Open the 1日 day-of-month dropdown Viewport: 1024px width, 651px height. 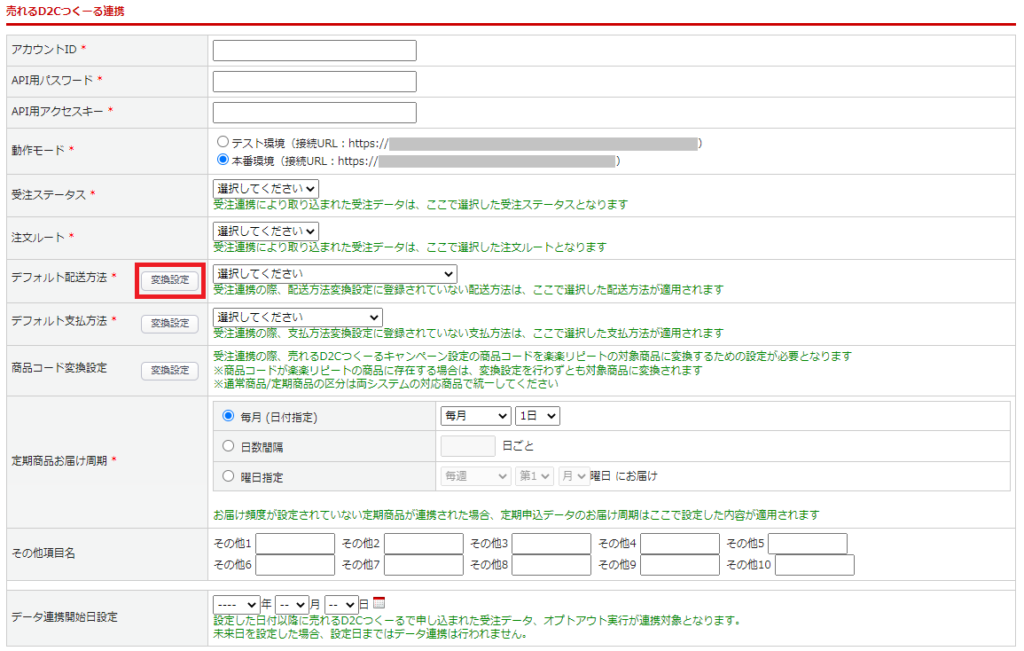[x=537, y=416]
